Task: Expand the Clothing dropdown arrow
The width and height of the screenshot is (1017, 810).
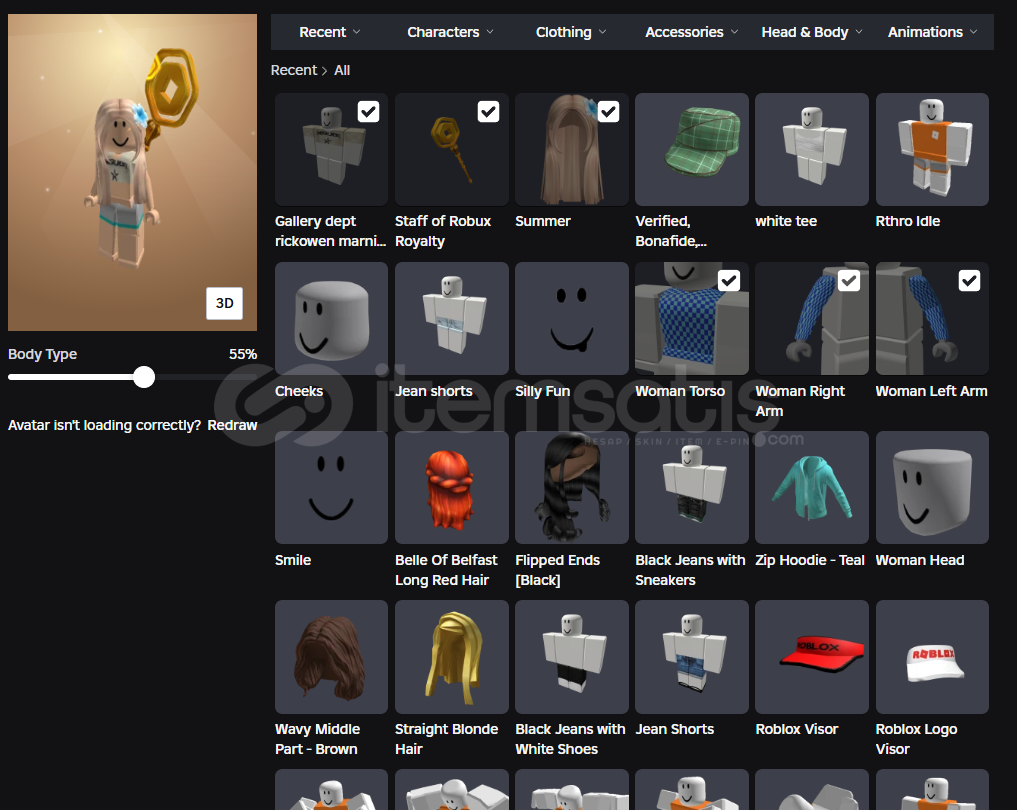Action: [603, 32]
